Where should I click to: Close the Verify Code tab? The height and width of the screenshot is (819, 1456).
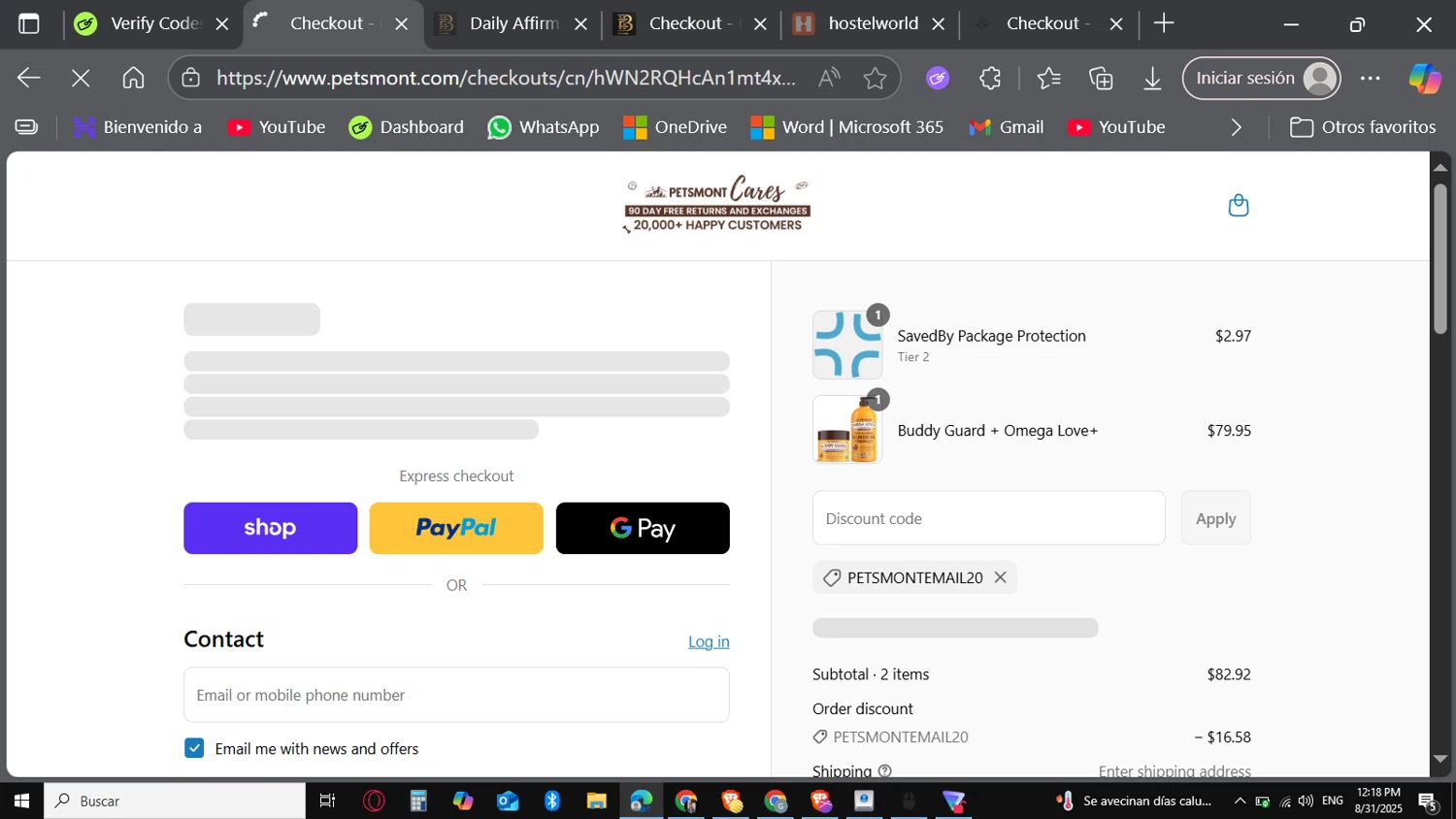pos(222,24)
